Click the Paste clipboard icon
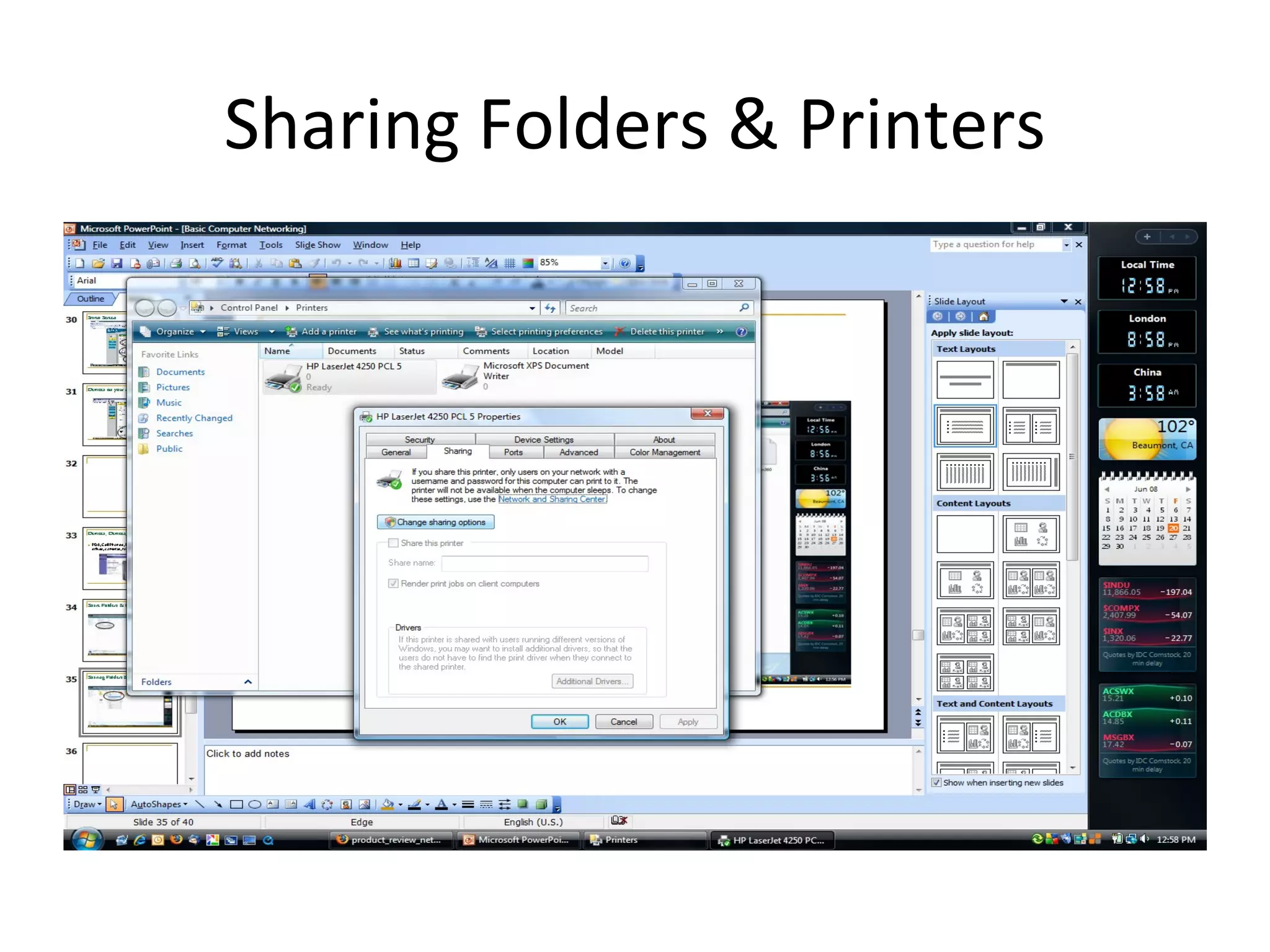The width and height of the screenshot is (1270, 952). 295,263
